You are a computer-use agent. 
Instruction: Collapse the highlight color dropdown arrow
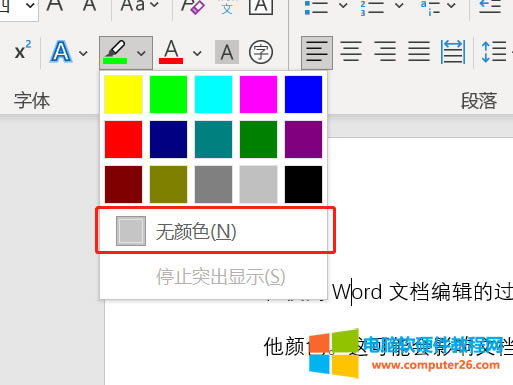141,53
